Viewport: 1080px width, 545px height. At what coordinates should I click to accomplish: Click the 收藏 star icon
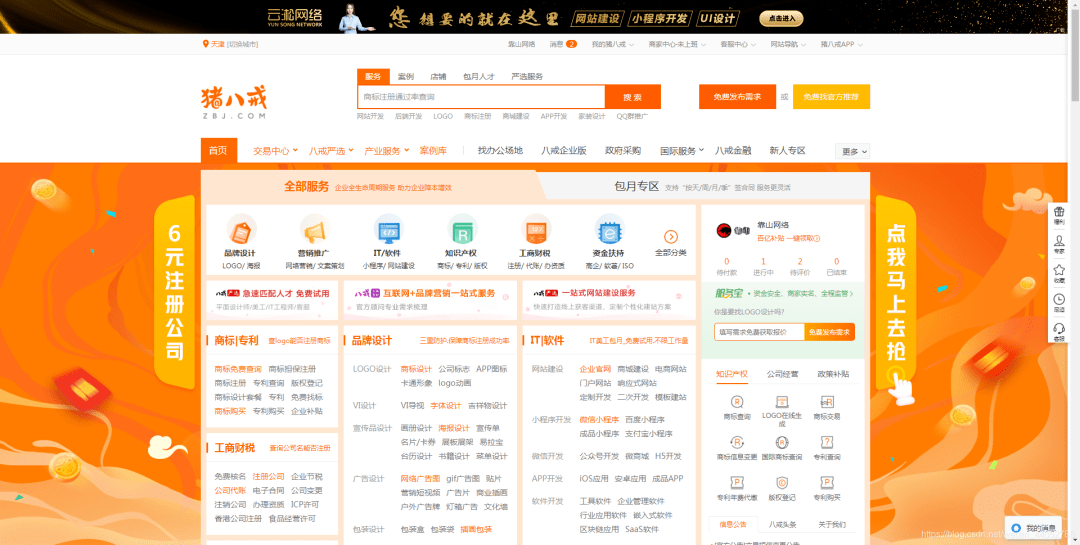pos(1059,270)
